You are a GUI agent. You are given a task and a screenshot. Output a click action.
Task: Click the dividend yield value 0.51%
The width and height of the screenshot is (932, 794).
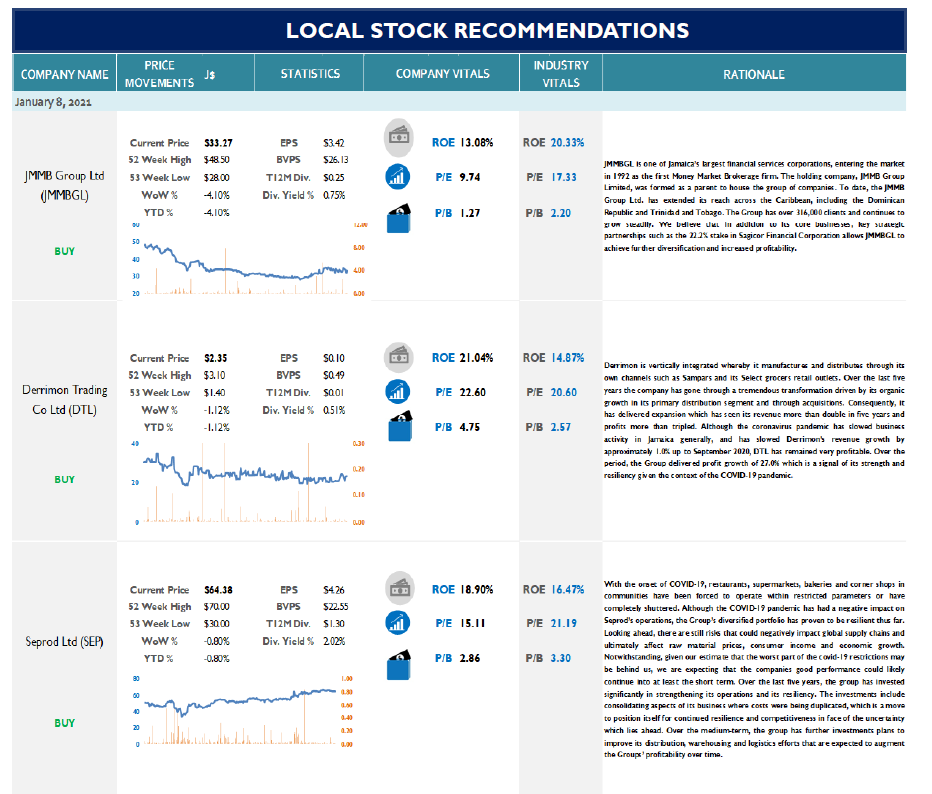coord(334,410)
